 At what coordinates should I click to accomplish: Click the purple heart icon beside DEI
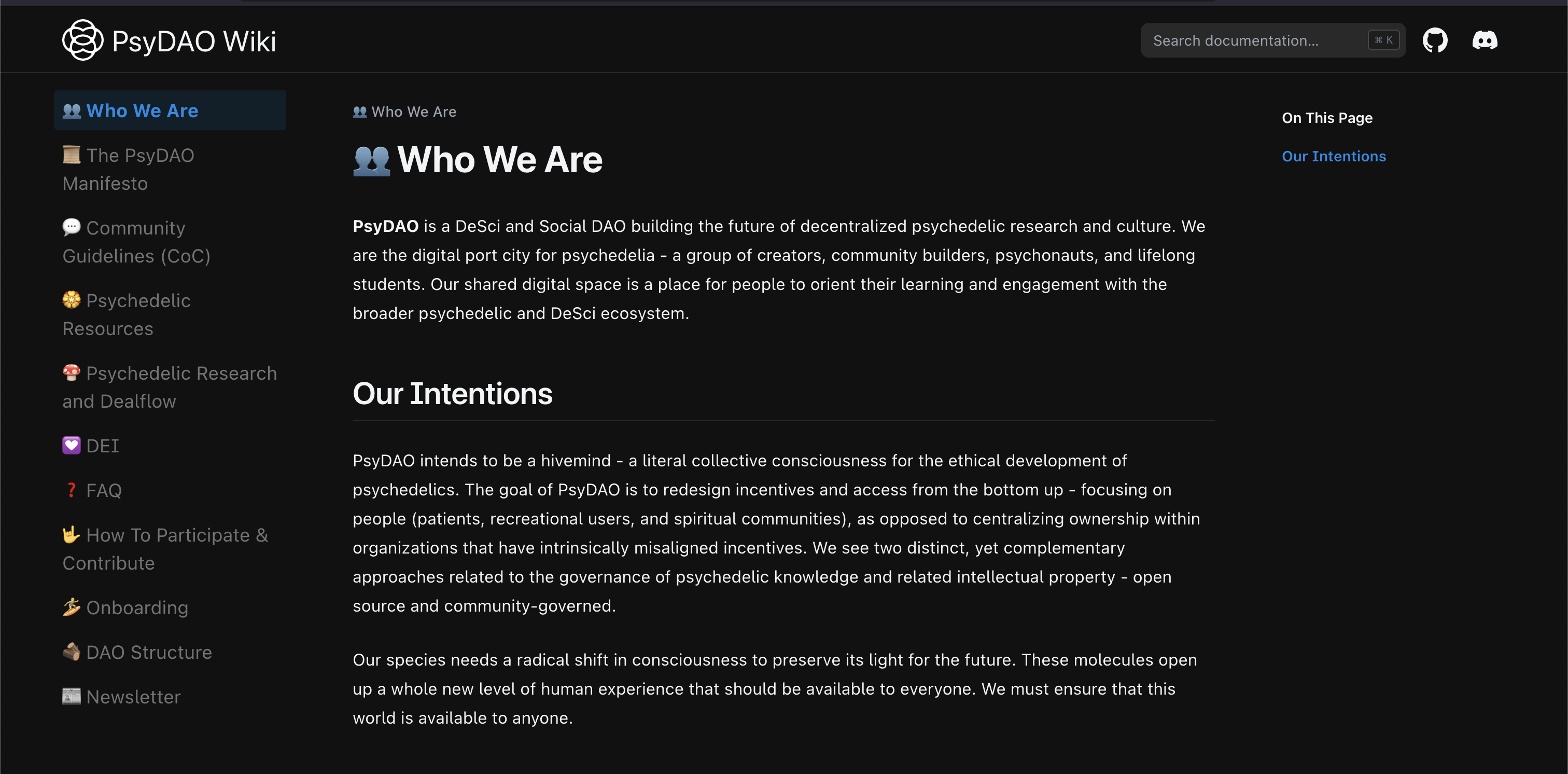pos(72,445)
